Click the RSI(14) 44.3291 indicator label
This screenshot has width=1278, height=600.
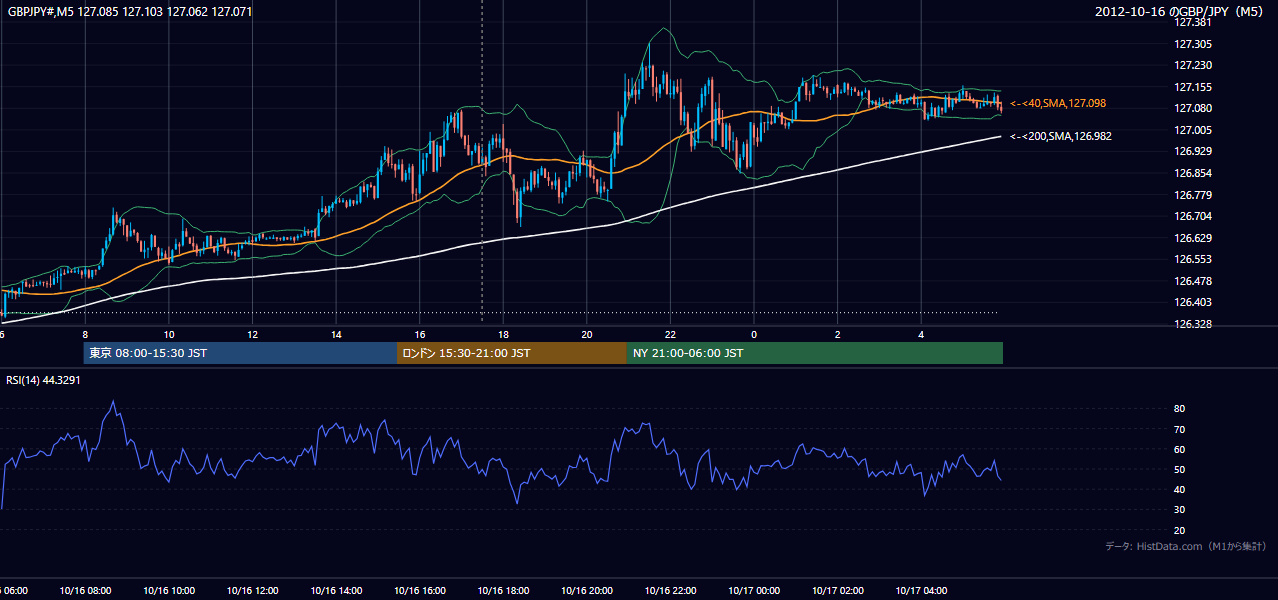[x=43, y=380]
